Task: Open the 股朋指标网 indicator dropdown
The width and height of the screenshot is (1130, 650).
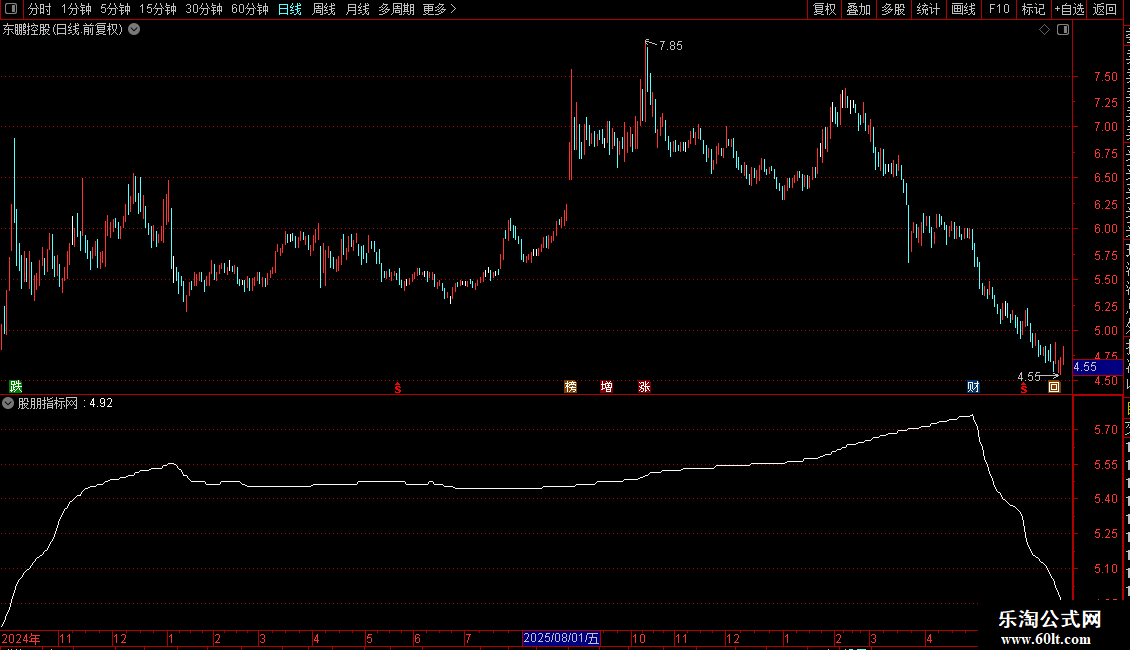Action: point(8,403)
